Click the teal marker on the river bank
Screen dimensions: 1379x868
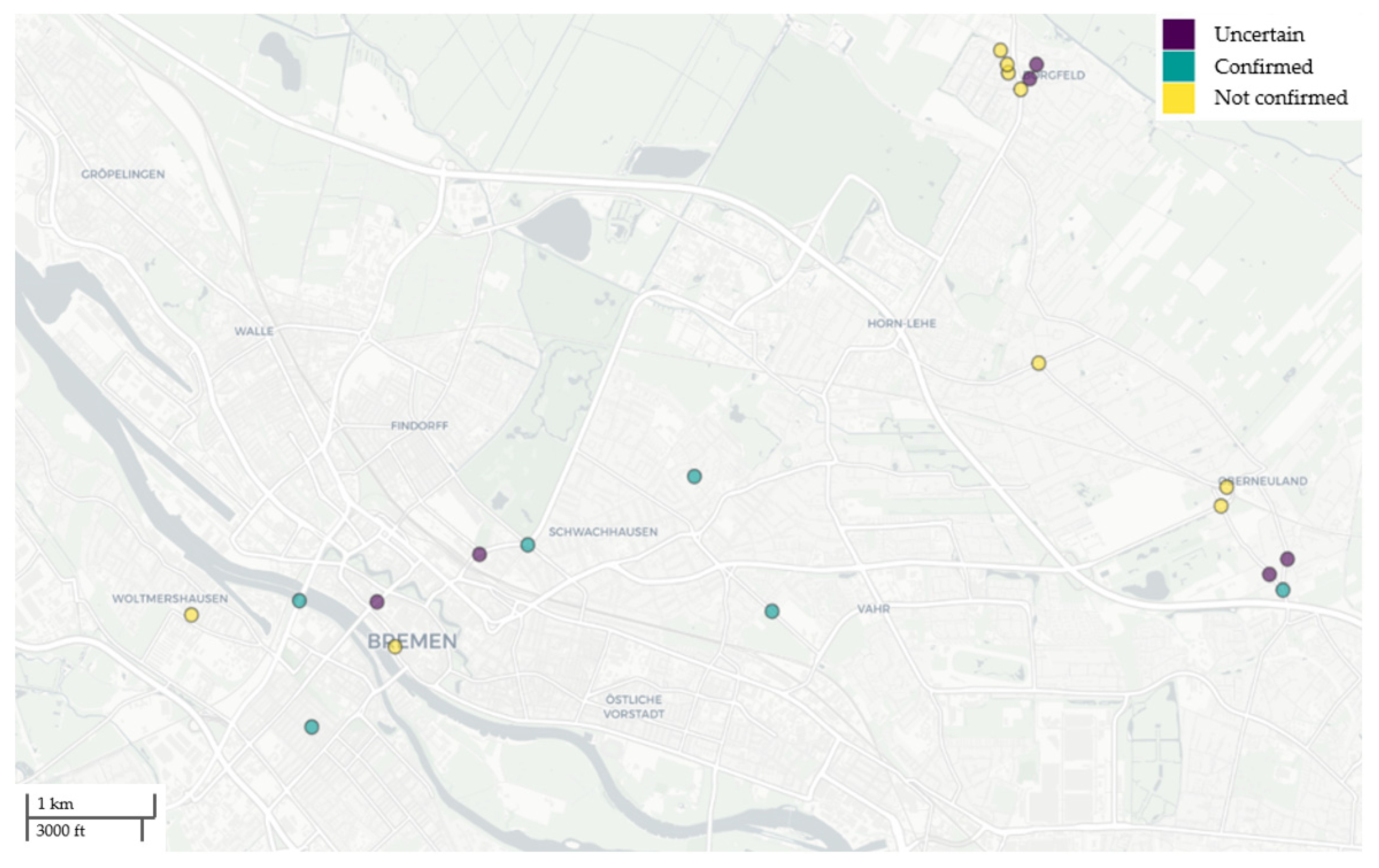tap(299, 600)
